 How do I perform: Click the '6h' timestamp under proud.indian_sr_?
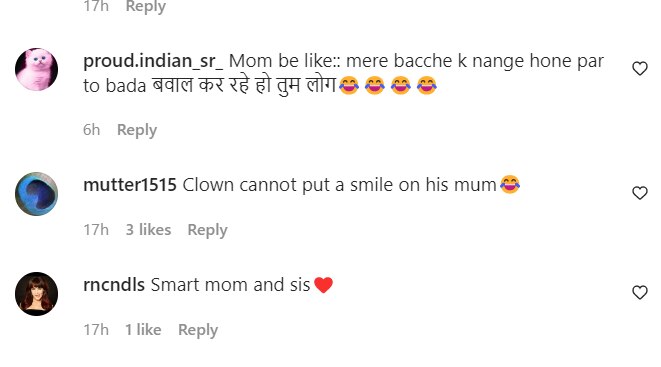click(91, 130)
